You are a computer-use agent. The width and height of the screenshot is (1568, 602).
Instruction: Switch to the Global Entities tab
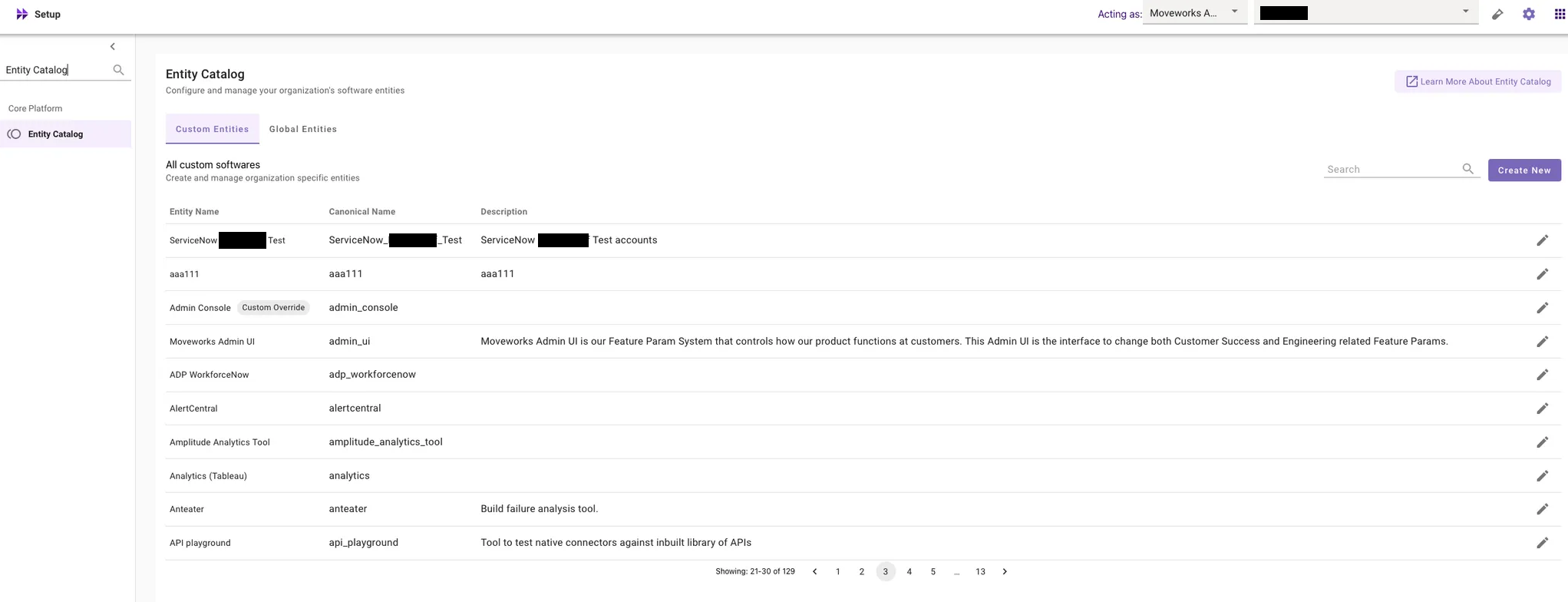point(303,129)
